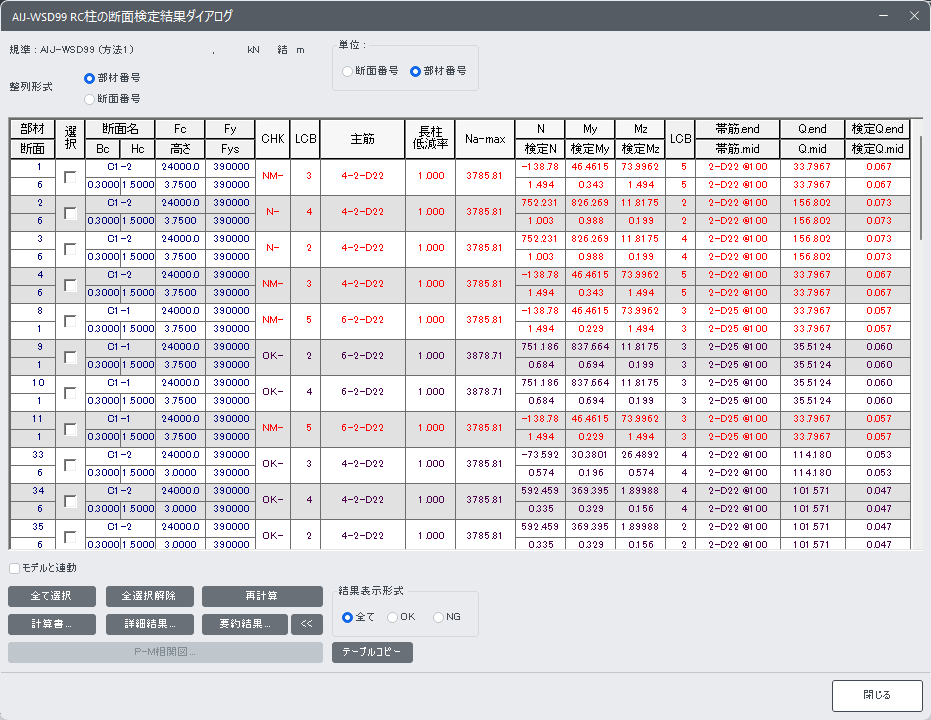
Task: Click Fy column header
Action: click(230, 129)
